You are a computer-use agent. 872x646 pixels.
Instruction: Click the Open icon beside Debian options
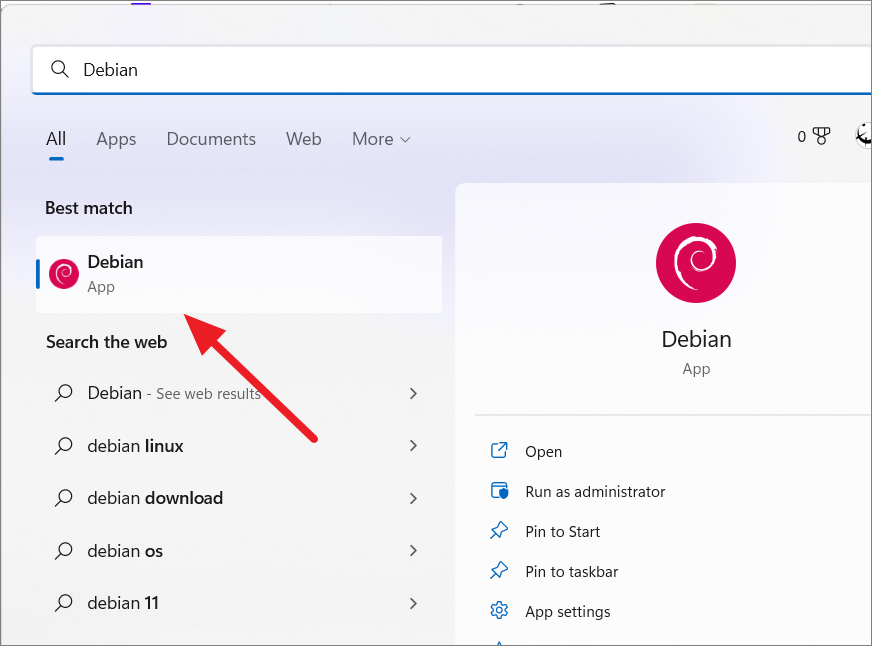(498, 451)
